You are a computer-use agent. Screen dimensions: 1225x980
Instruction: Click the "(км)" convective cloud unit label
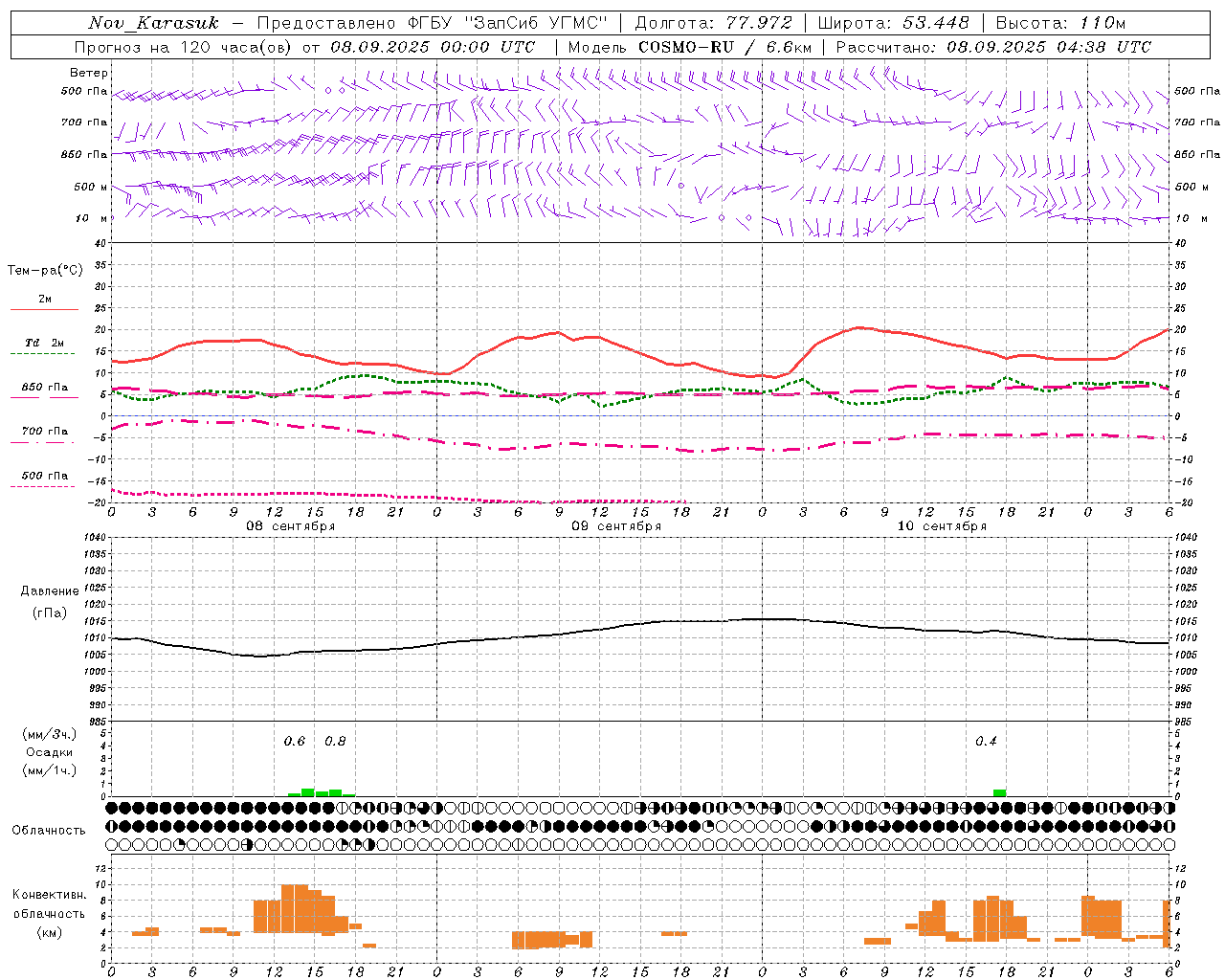coord(50,932)
